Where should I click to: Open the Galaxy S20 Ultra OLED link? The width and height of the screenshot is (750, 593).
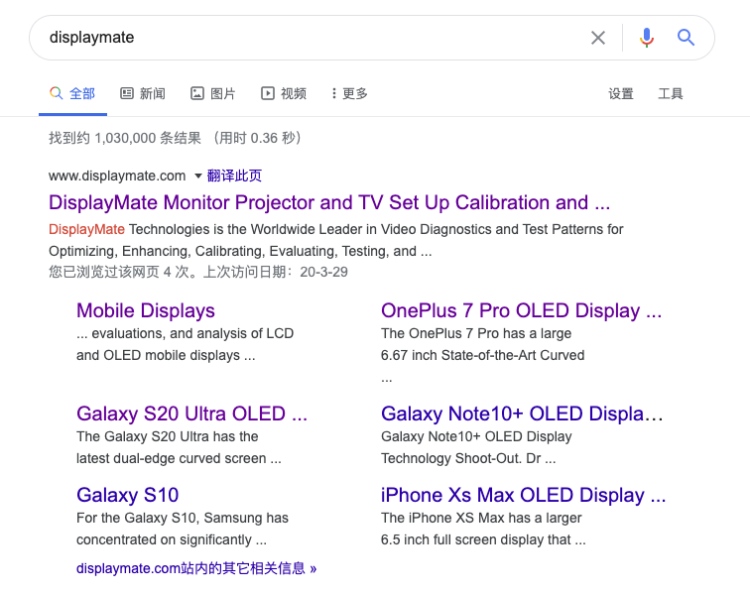pyautogui.click(x=192, y=413)
